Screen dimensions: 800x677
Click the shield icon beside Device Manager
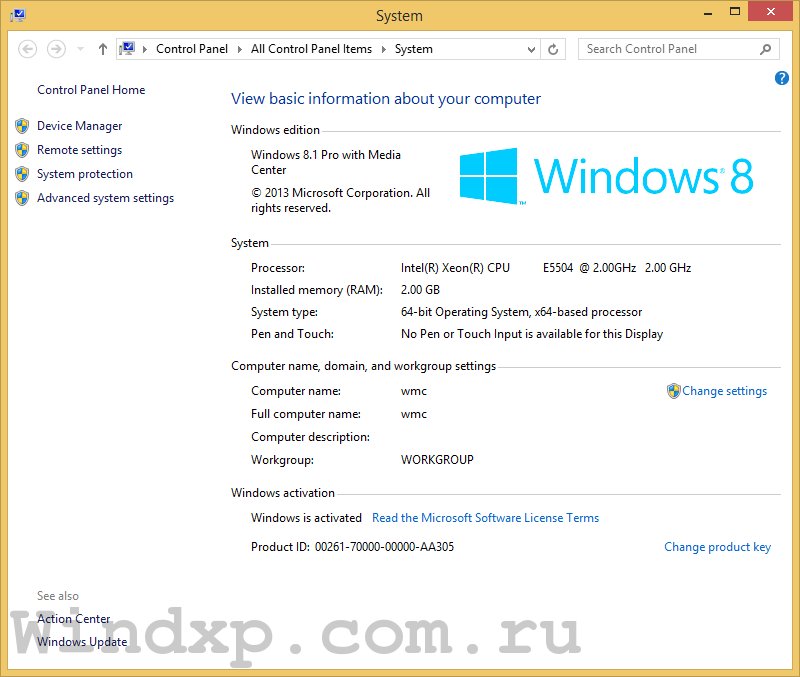[22, 126]
